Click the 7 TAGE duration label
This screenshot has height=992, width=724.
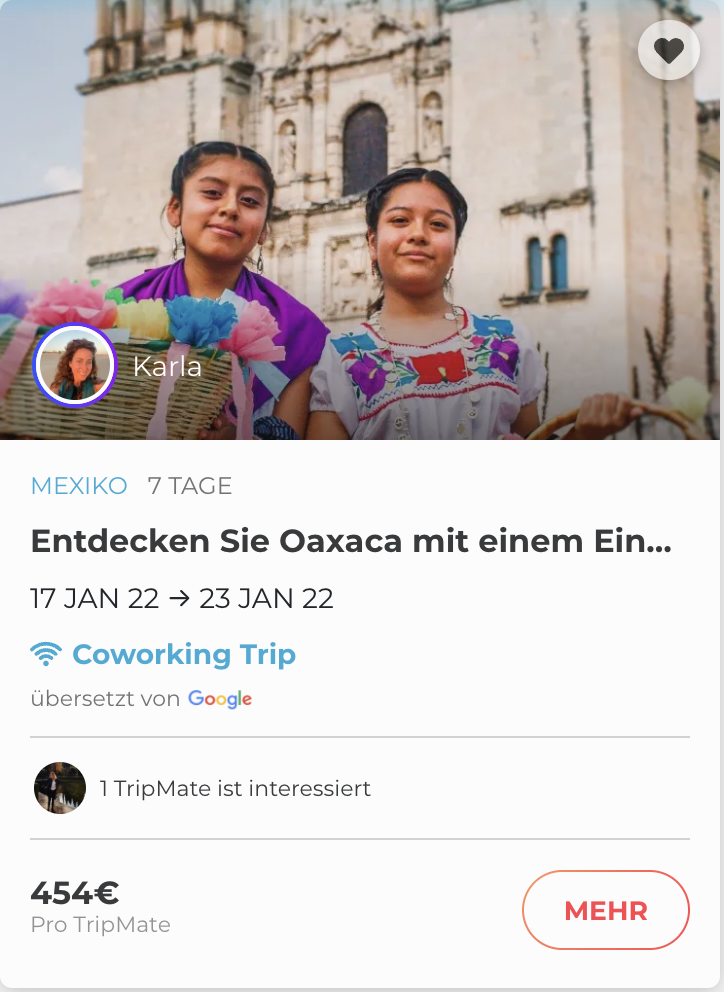point(190,486)
